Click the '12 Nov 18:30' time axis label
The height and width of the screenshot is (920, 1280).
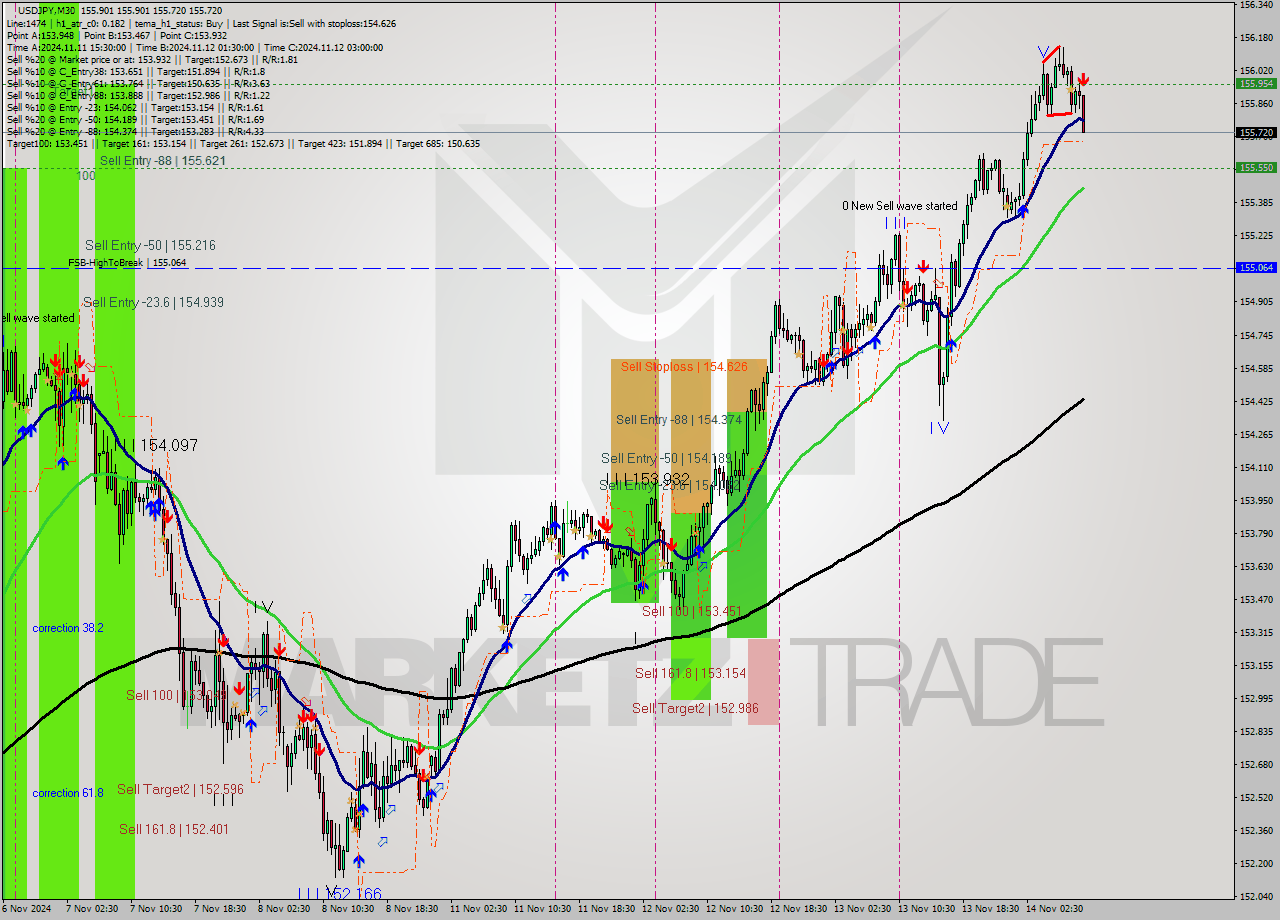pyautogui.click(x=798, y=909)
